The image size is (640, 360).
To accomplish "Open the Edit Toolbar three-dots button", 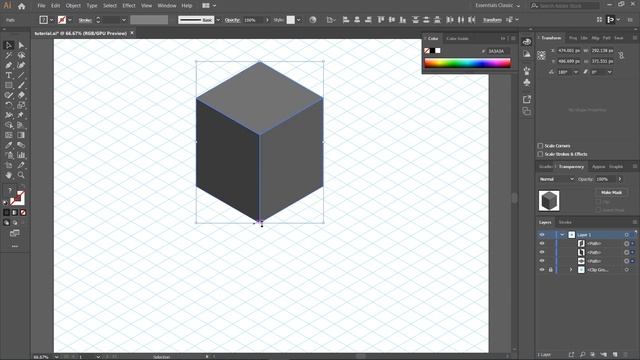I will 15,247.
